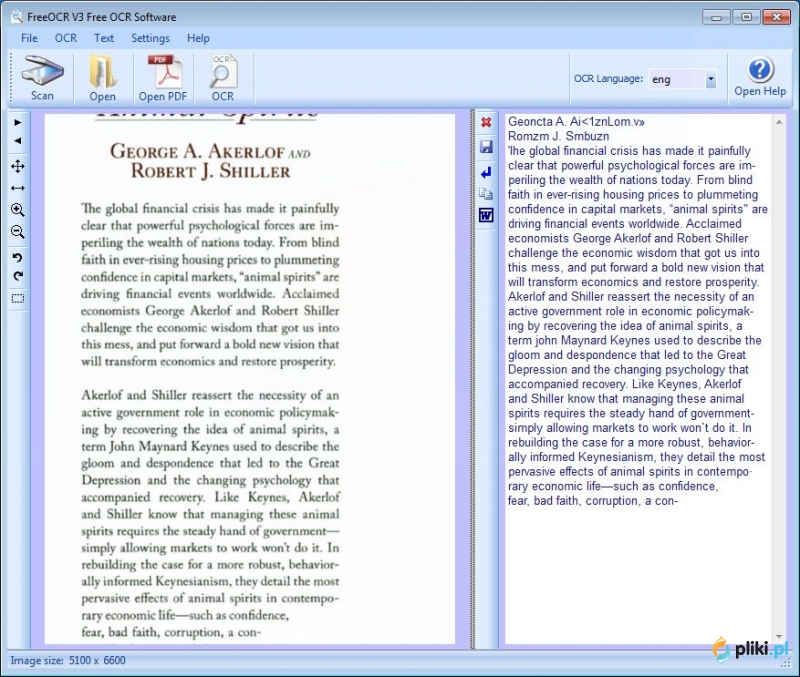Open the Text menu
The width and height of the screenshot is (800, 677).
tap(104, 38)
